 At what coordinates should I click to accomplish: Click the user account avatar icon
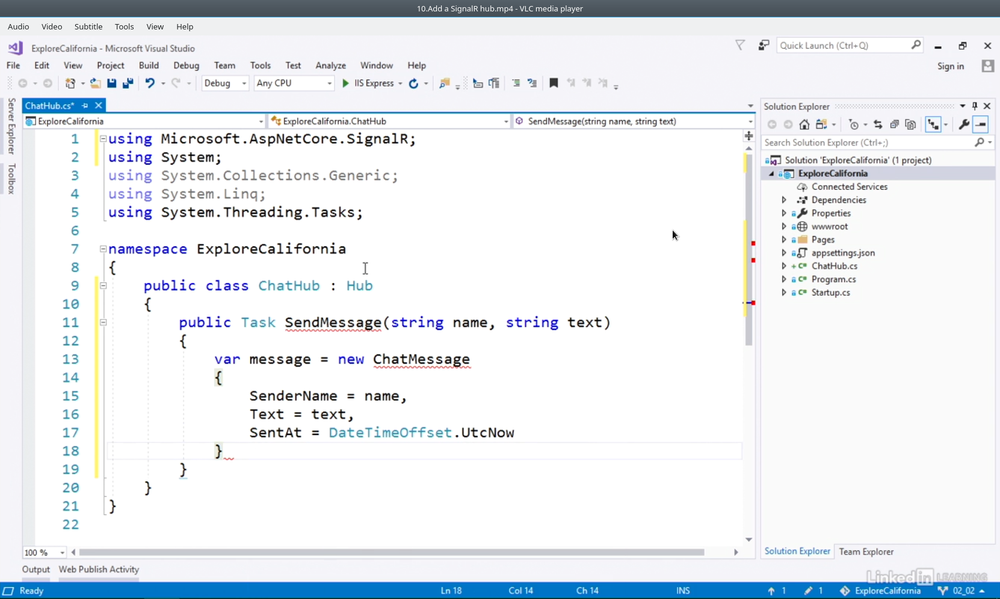[988, 66]
